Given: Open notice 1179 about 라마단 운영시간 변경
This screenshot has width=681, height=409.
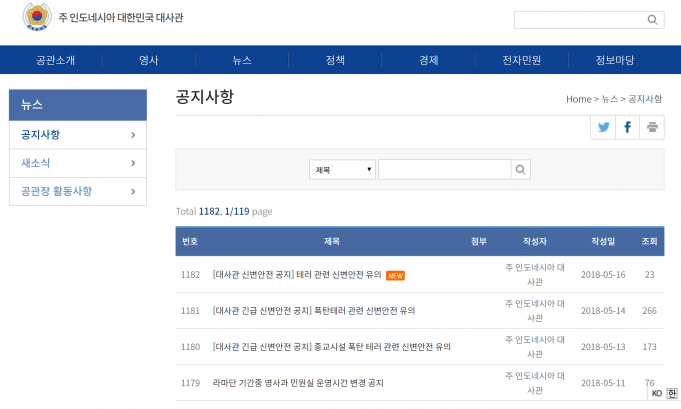Looking at the screenshot, I should 298,383.
